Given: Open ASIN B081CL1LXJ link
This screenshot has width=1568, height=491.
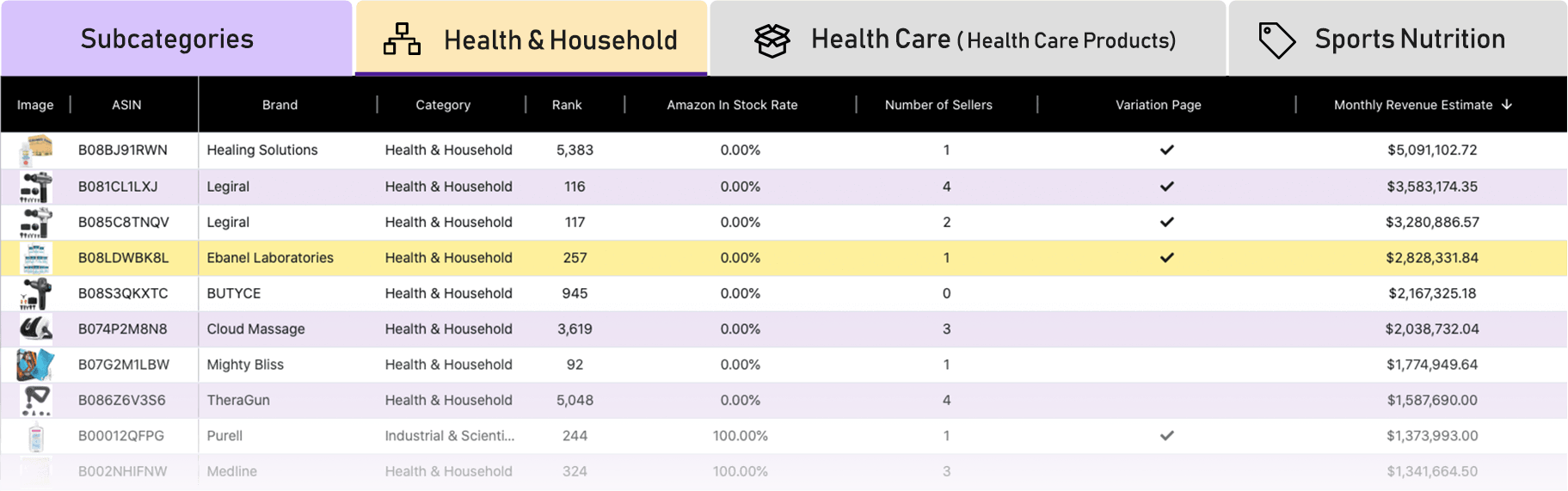Looking at the screenshot, I should click(x=118, y=187).
